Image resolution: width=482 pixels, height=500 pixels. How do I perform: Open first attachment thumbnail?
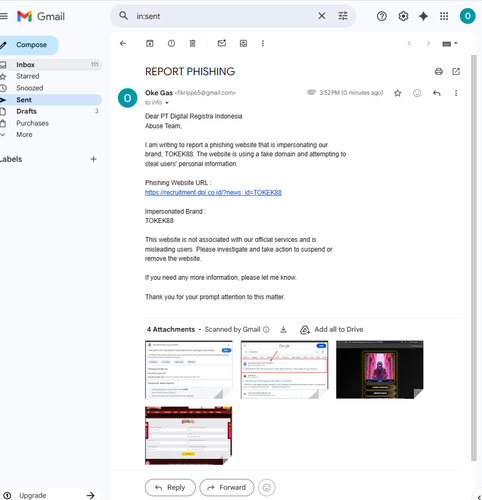point(189,369)
